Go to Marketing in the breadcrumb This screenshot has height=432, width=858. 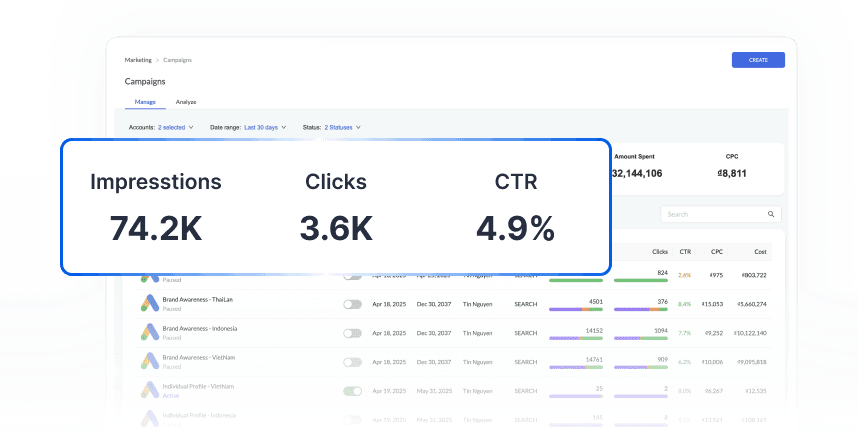pos(138,60)
